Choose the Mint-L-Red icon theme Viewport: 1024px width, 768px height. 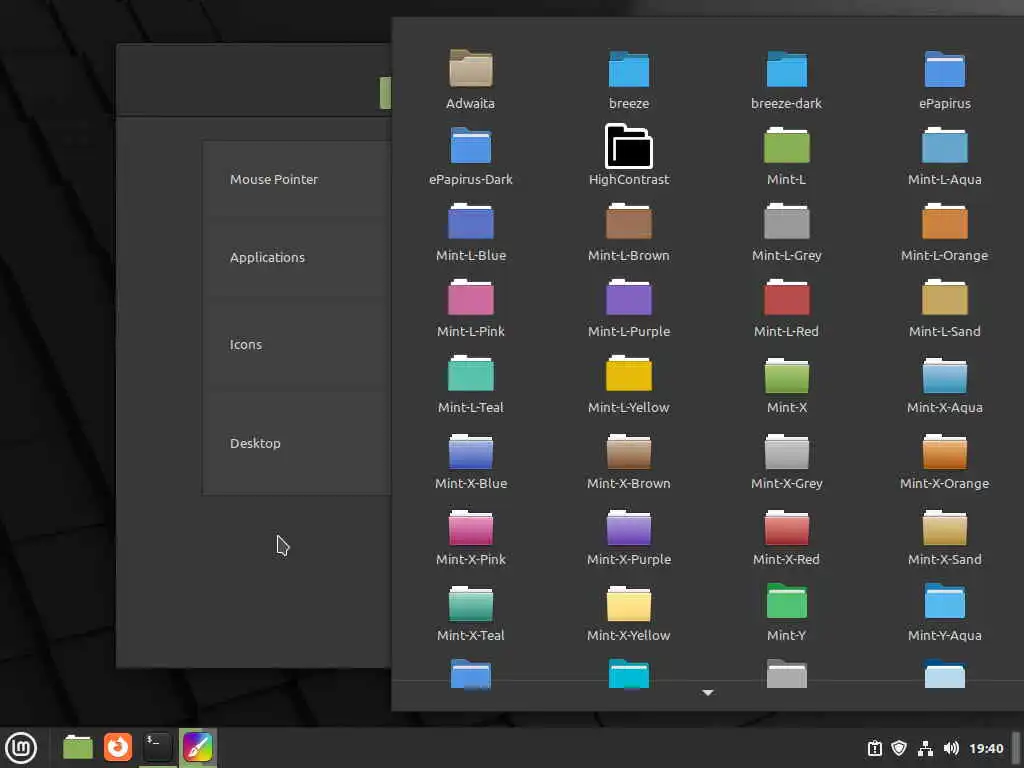[786, 308]
